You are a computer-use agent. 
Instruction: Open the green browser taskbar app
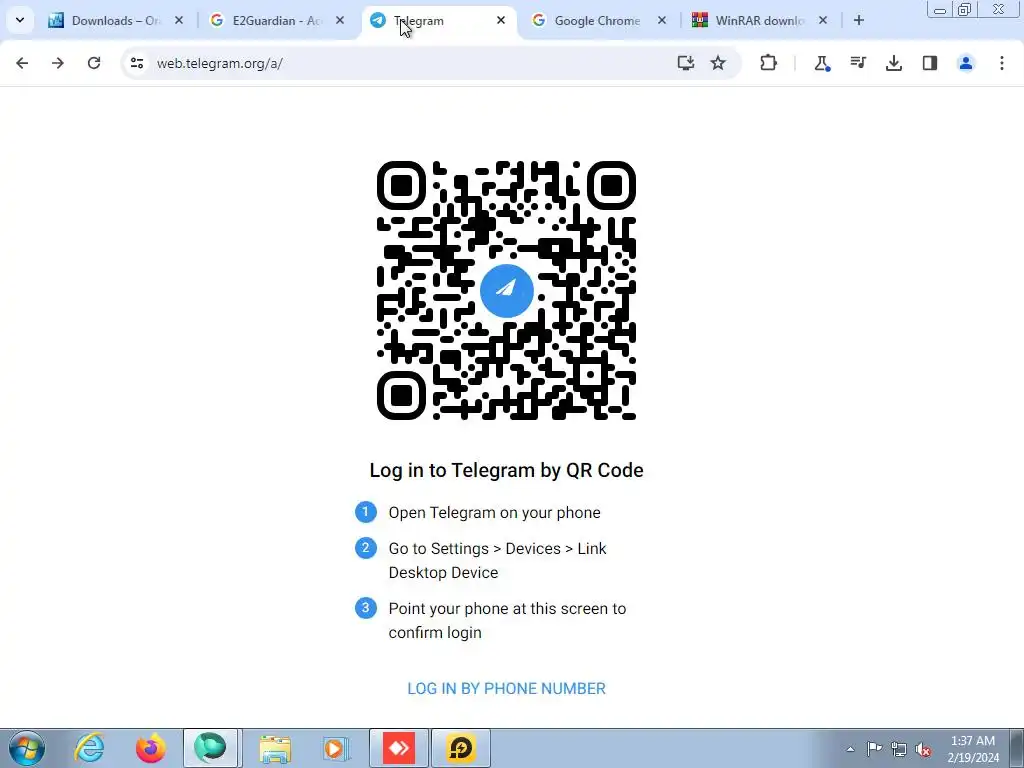point(210,748)
